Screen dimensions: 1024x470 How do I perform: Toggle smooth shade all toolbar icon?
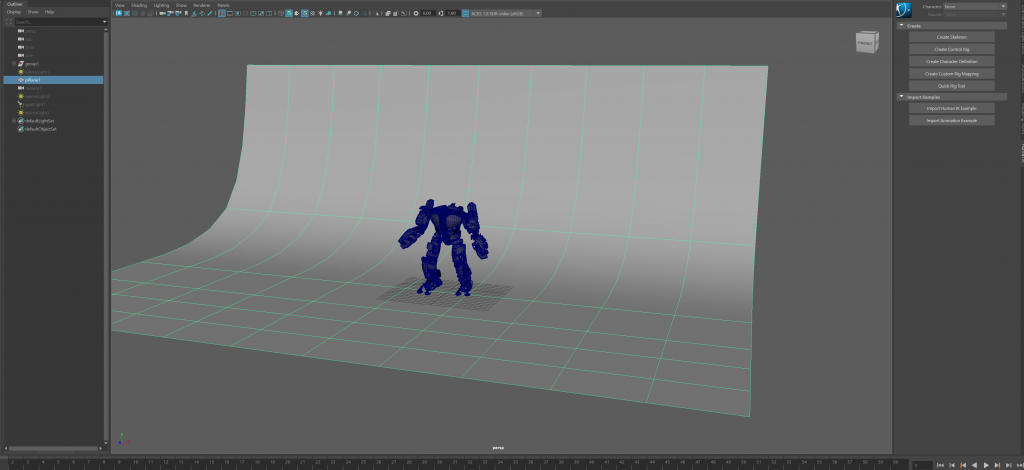pos(289,13)
